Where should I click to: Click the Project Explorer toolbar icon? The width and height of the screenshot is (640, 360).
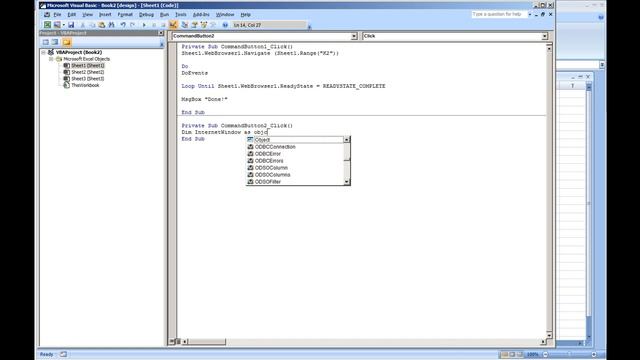coord(185,25)
